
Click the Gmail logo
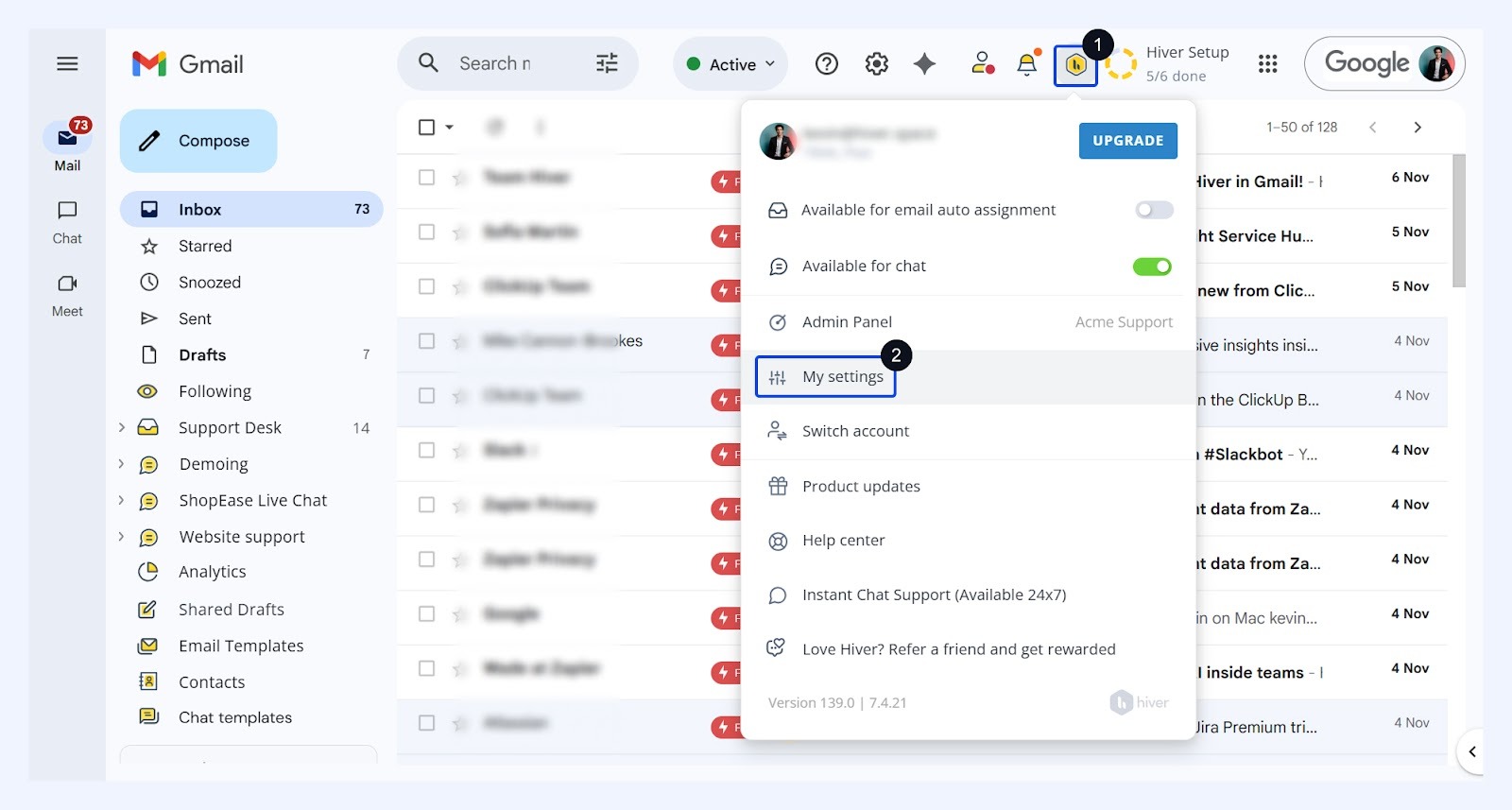pyautogui.click(x=187, y=64)
